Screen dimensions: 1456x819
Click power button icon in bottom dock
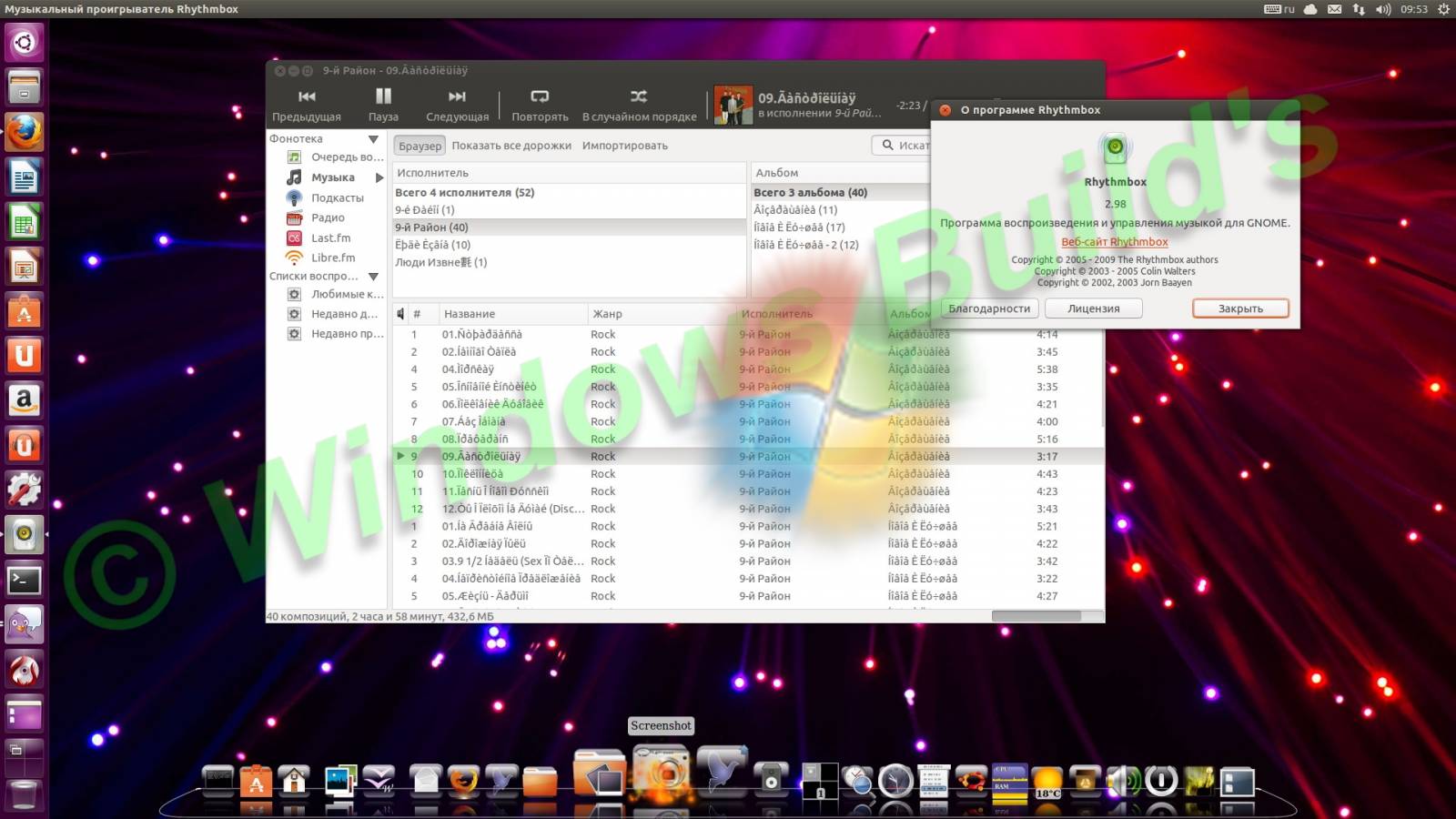coord(1160,781)
